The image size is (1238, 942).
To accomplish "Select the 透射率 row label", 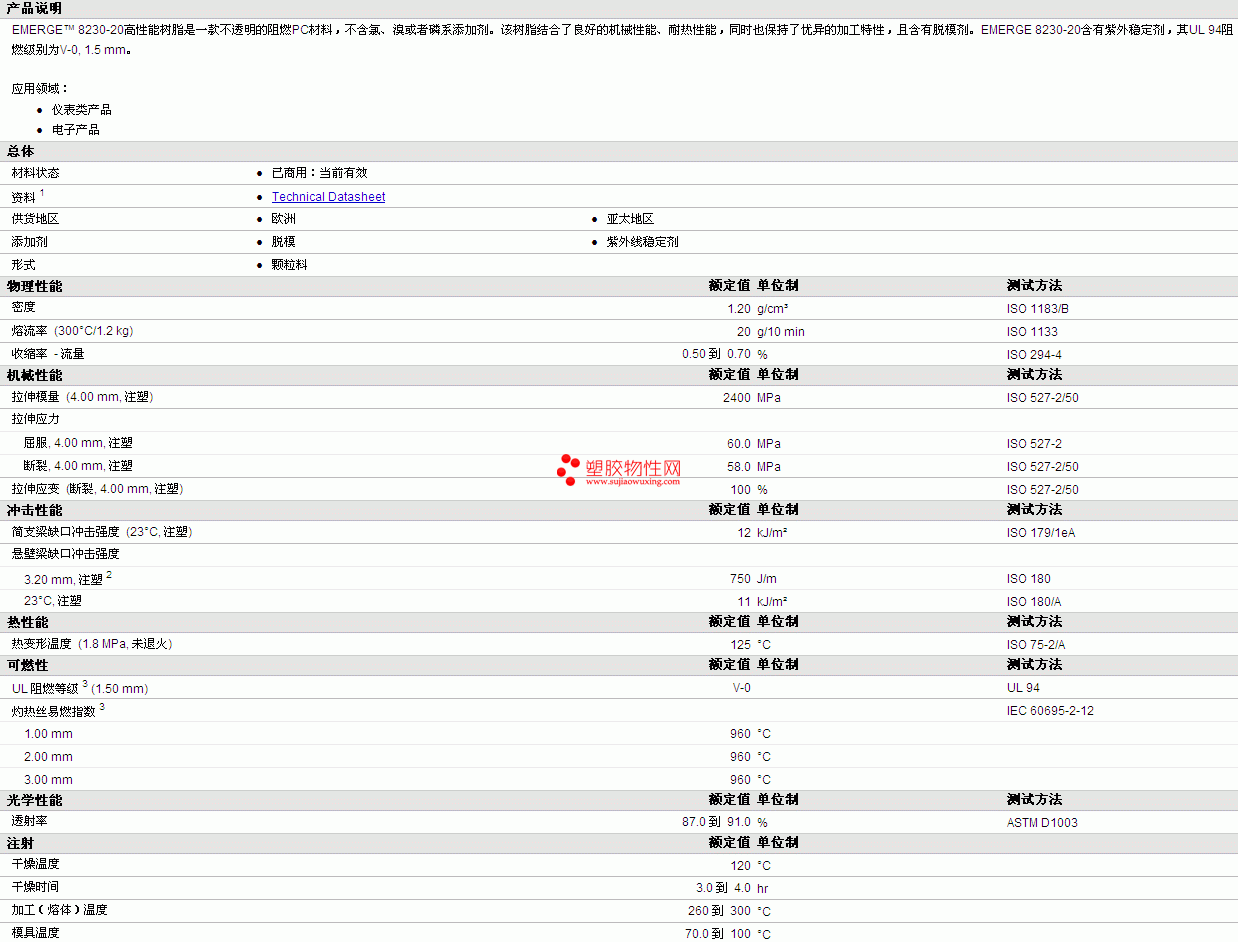I will 29,821.
